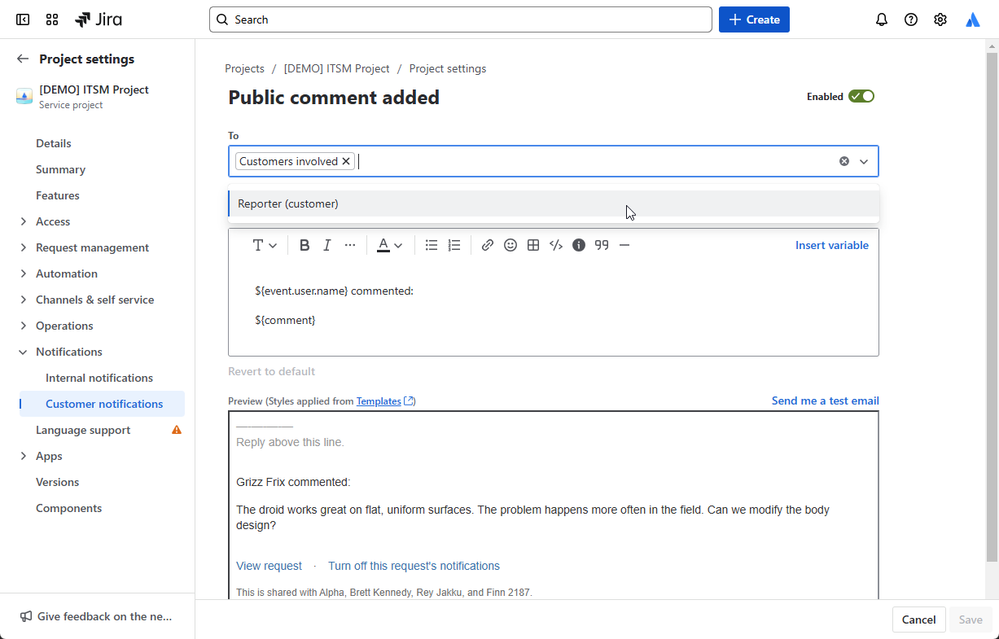Insert a bullet list

(431, 245)
